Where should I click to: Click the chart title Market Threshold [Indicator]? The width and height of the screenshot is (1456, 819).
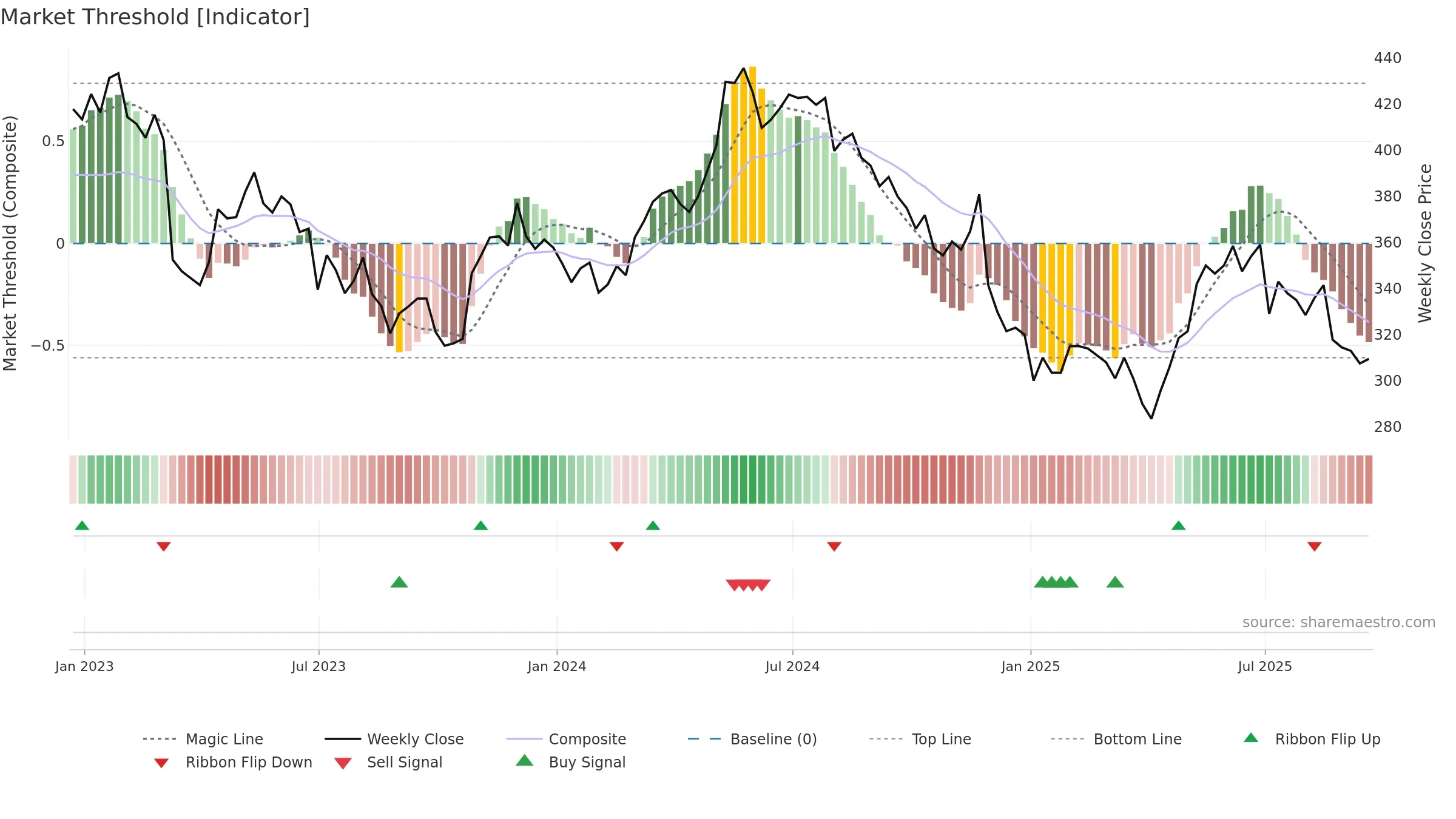[x=155, y=17]
